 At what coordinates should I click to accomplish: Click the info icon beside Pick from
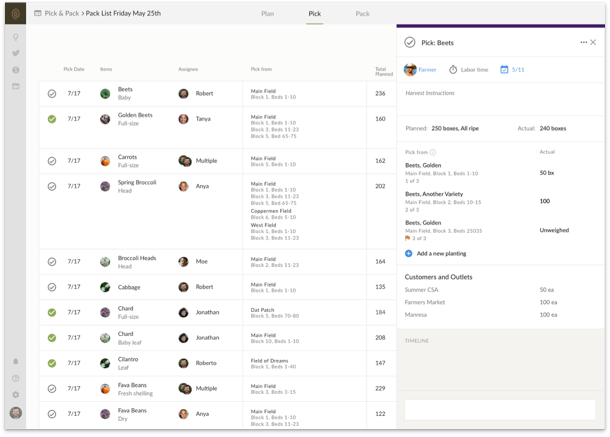[433, 152]
